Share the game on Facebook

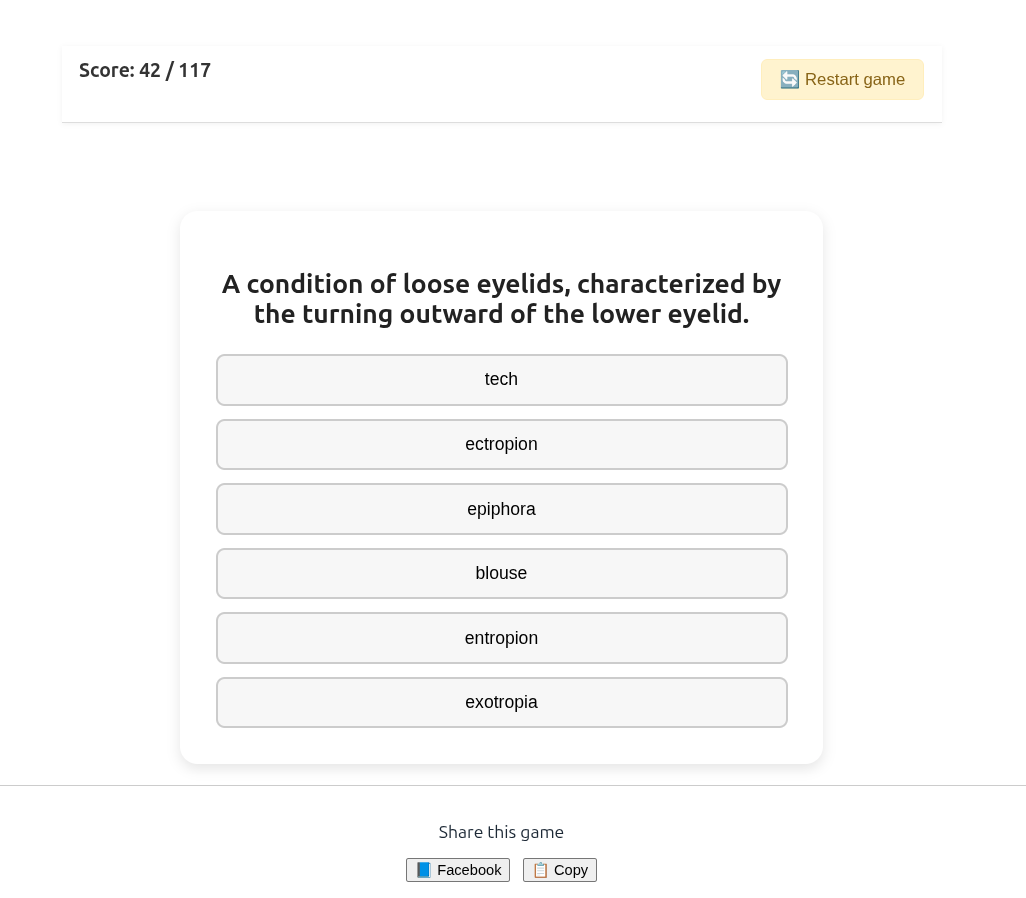pos(458,870)
